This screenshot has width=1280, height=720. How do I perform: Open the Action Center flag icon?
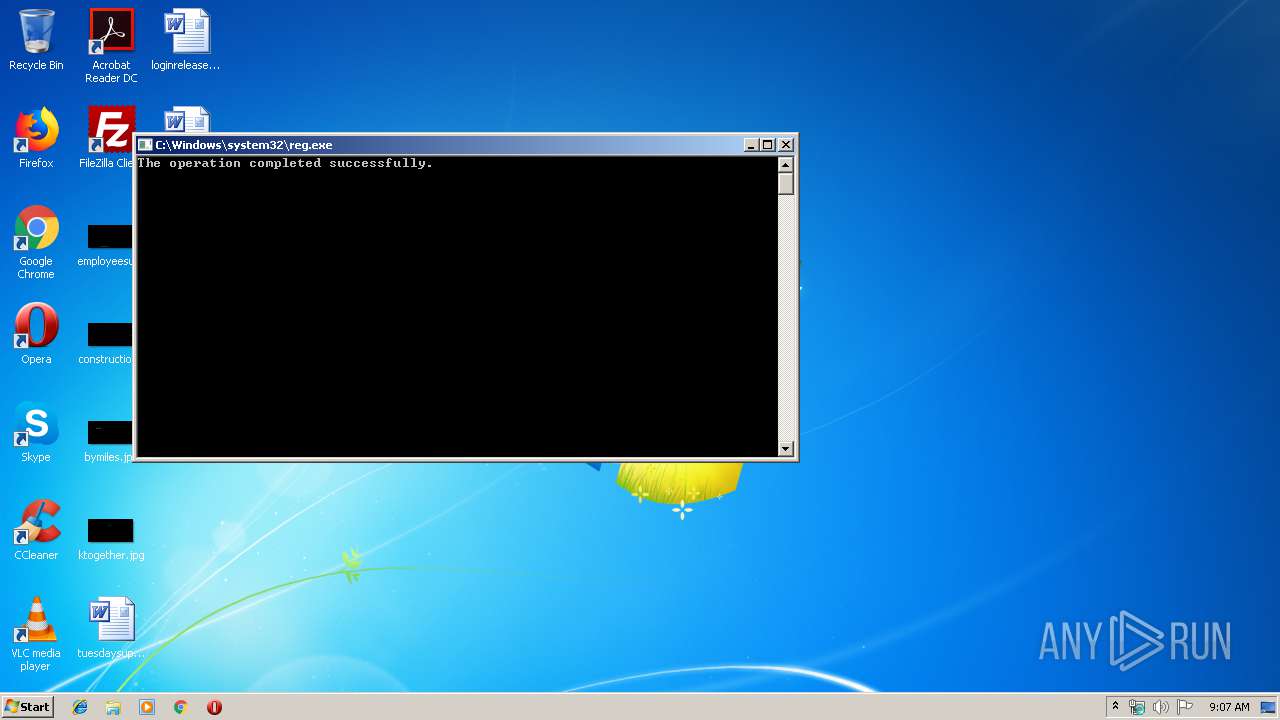(x=1185, y=707)
